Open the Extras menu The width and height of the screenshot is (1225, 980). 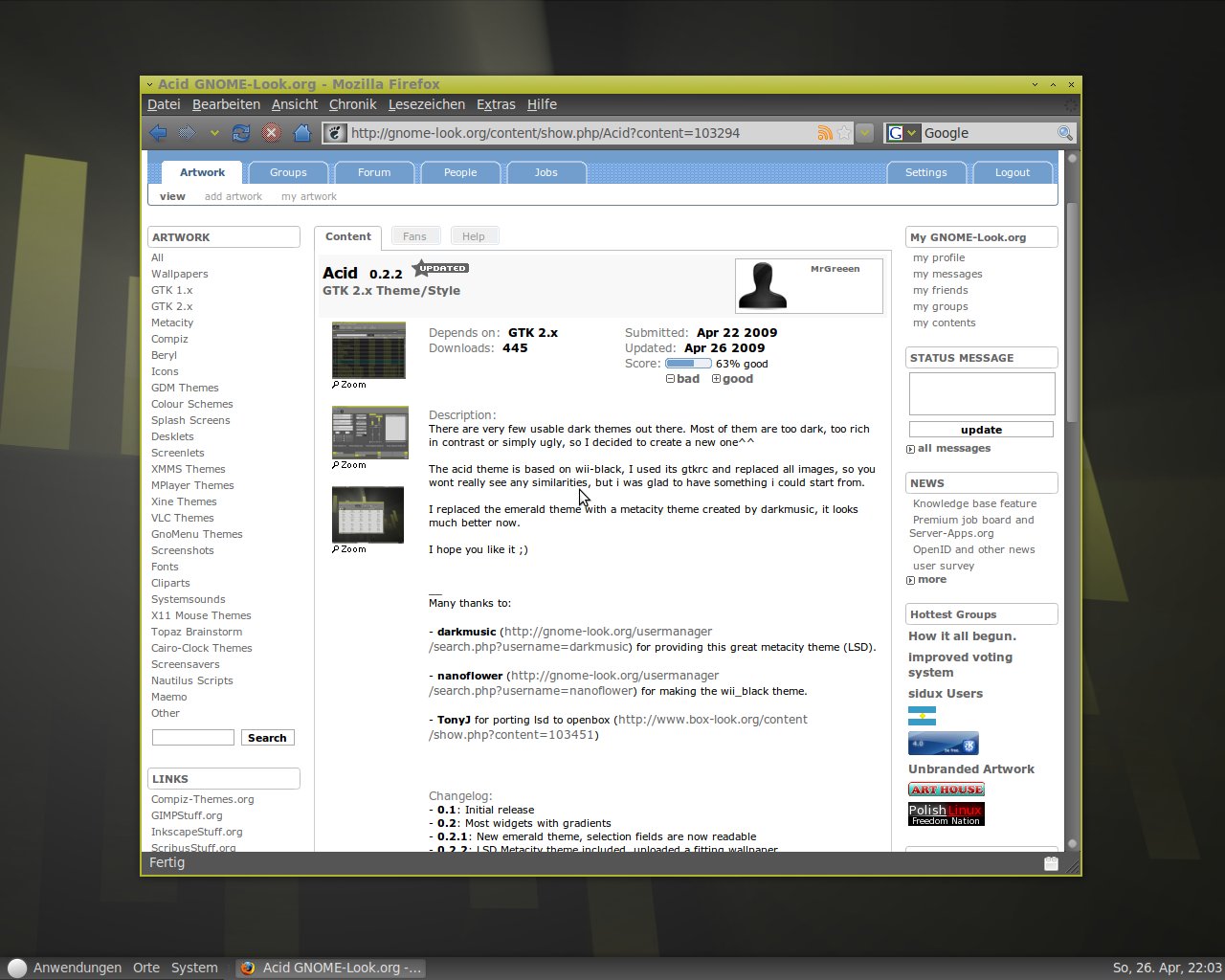(x=496, y=104)
